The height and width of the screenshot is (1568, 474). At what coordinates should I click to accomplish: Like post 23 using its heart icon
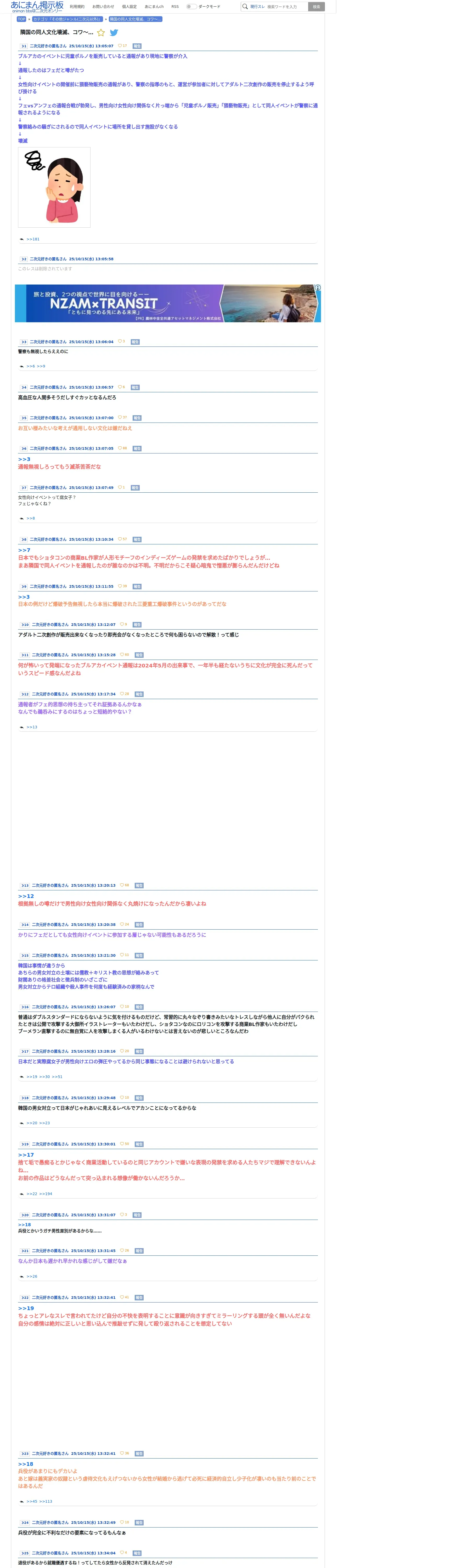click(122, 1454)
